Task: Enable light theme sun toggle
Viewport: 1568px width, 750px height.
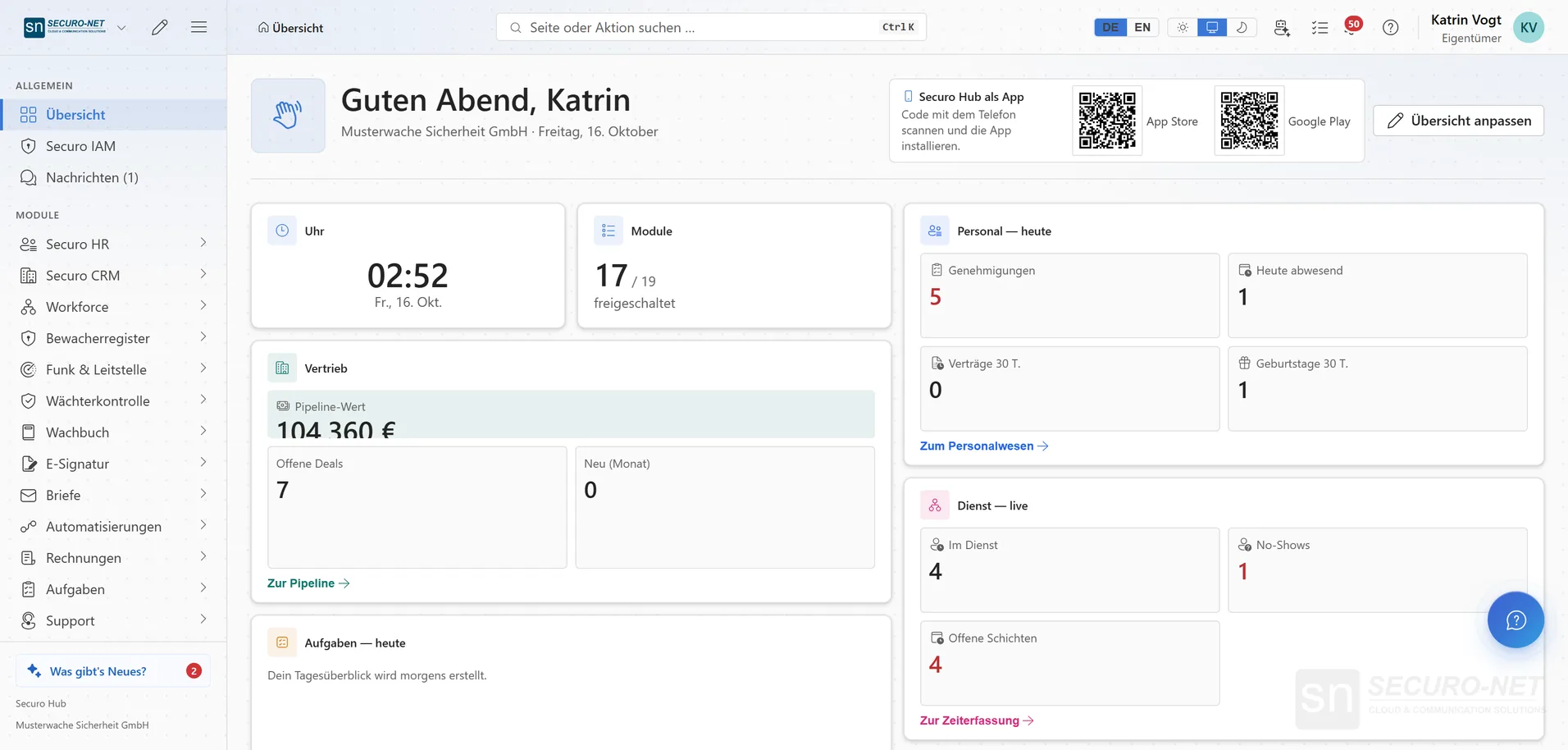Action: 1182,27
